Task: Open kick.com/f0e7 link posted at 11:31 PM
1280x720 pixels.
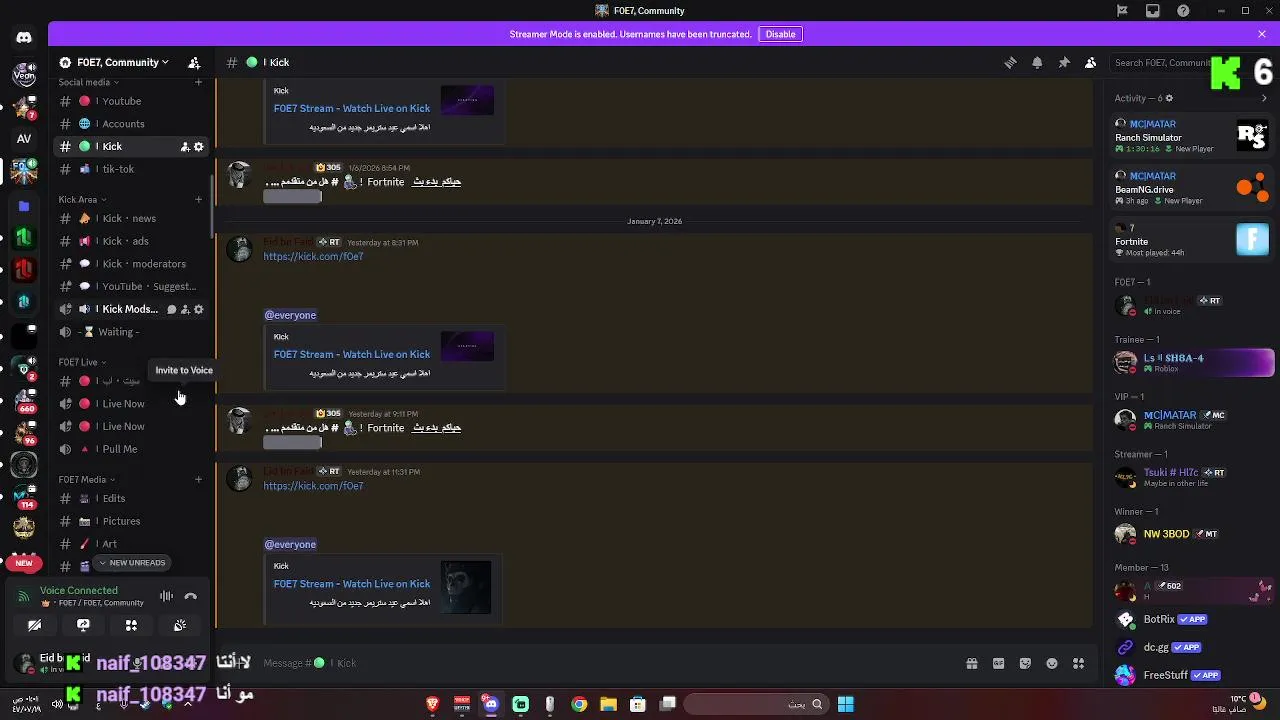Action: click(313, 486)
